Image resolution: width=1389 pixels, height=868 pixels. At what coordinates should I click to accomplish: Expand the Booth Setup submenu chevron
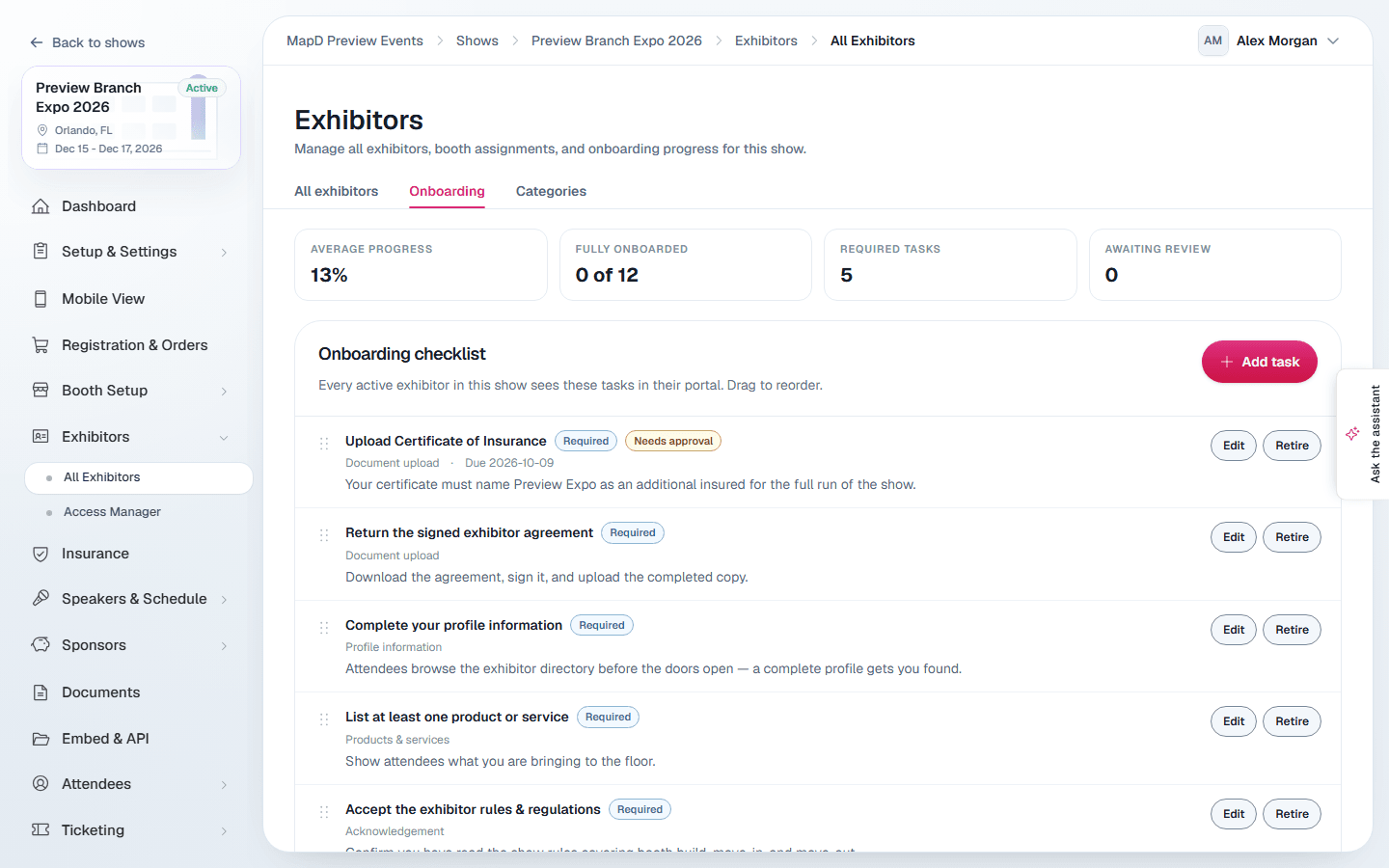(x=224, y=392)
